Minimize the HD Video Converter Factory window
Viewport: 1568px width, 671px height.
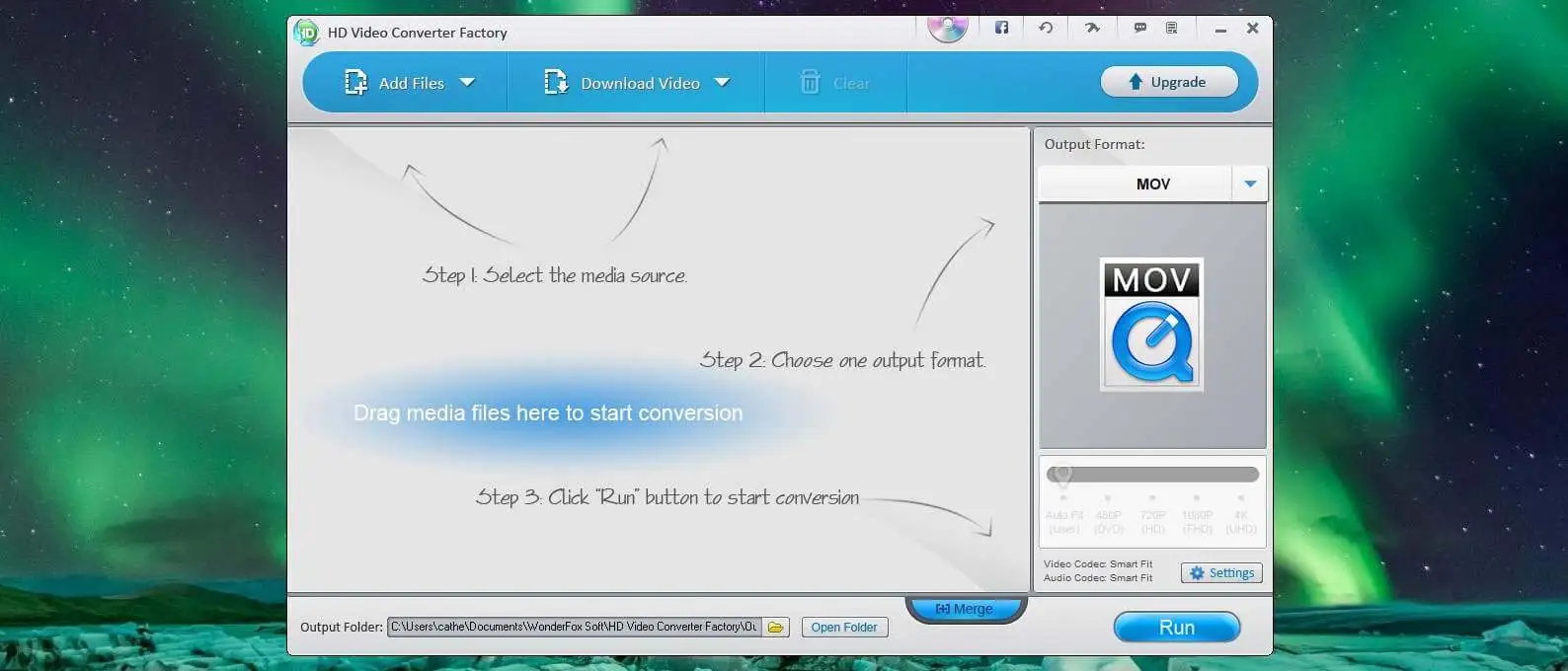click(1220, 29)
